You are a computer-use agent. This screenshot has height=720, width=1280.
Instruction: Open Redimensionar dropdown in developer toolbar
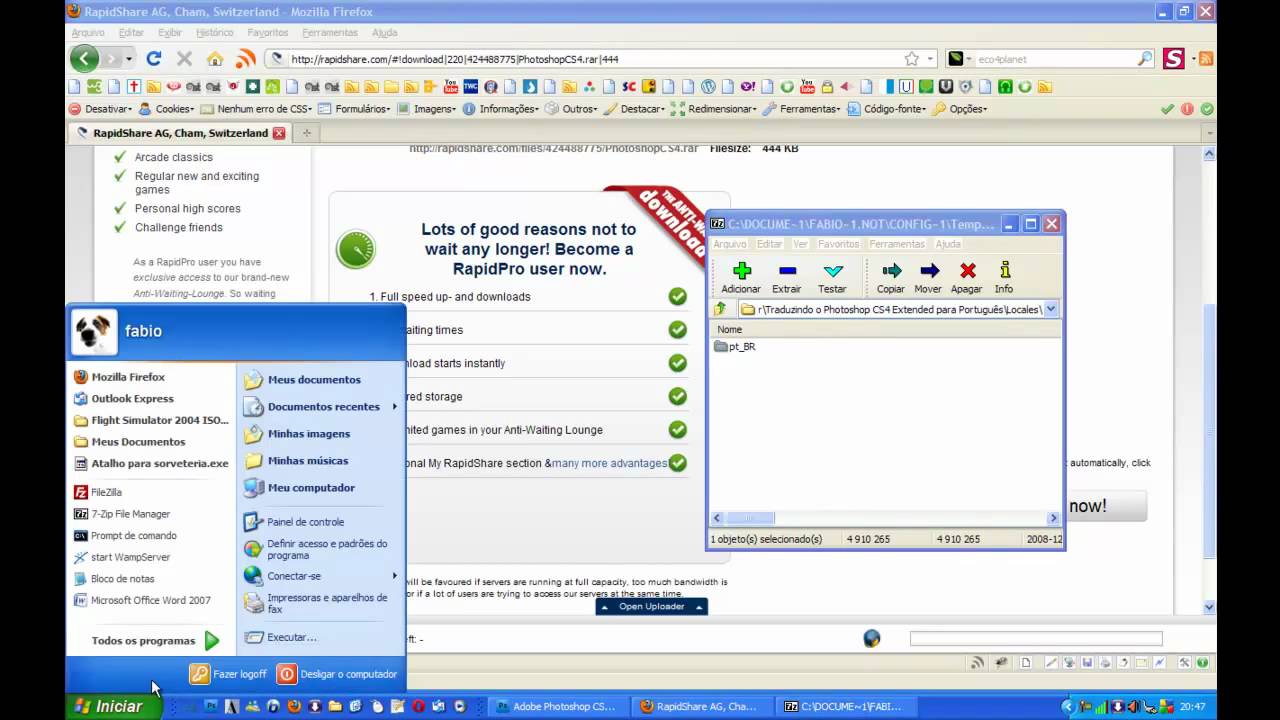(713, 109)
